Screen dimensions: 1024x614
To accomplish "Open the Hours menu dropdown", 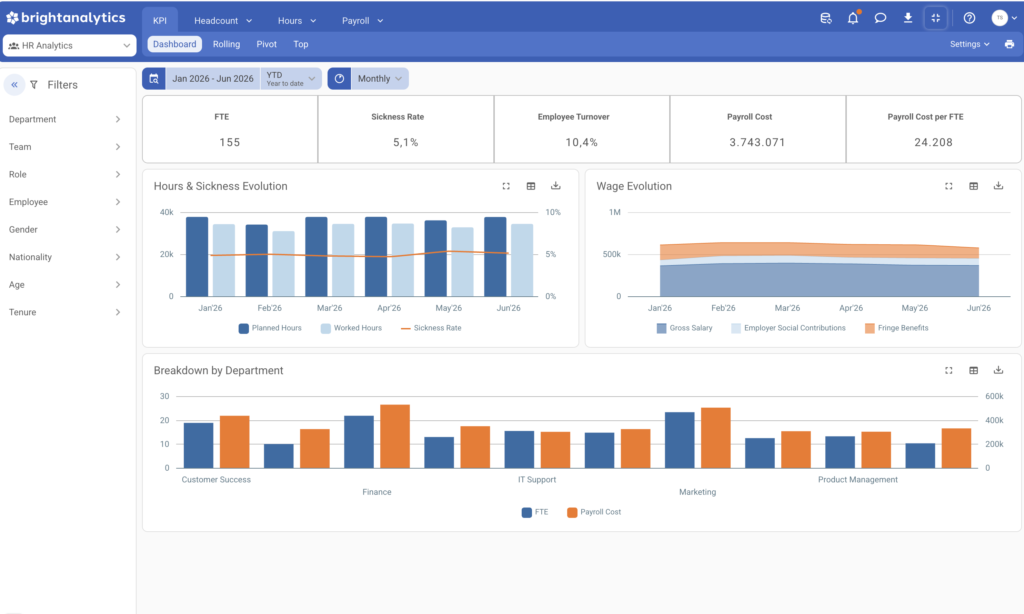I will pos(296,21).
